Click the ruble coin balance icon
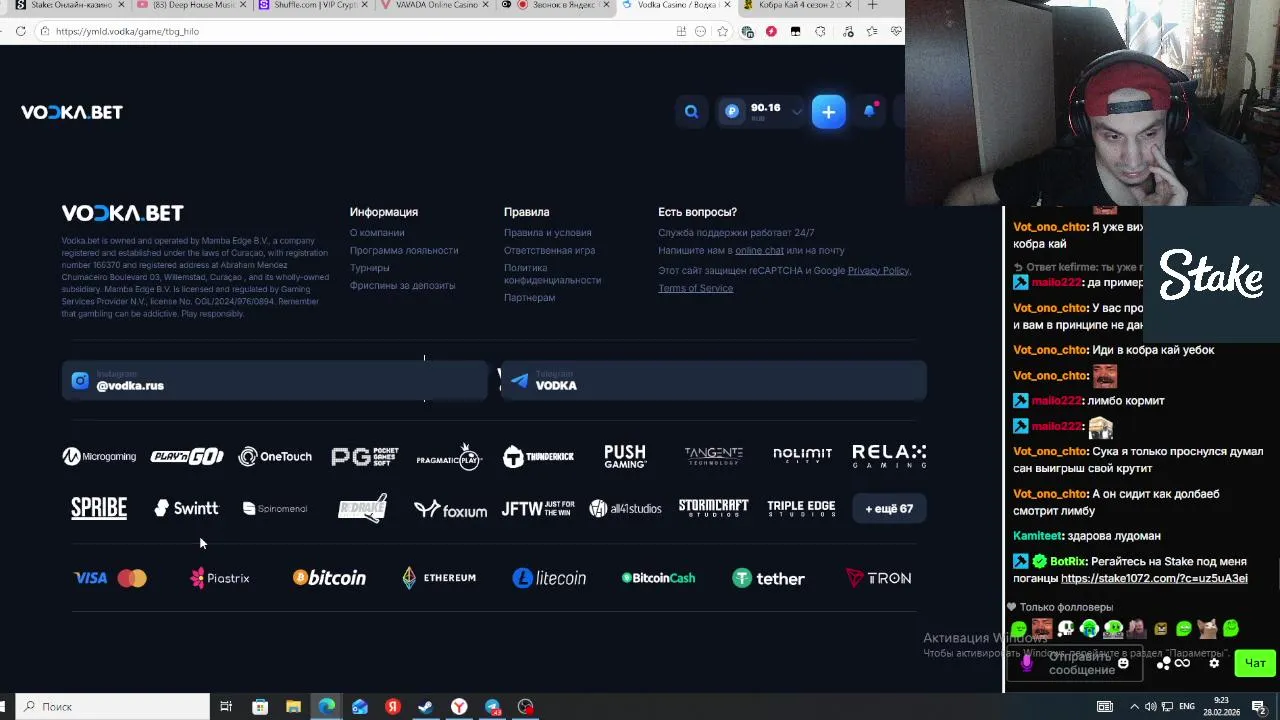1280x720 pixels. tap(732, 112)
